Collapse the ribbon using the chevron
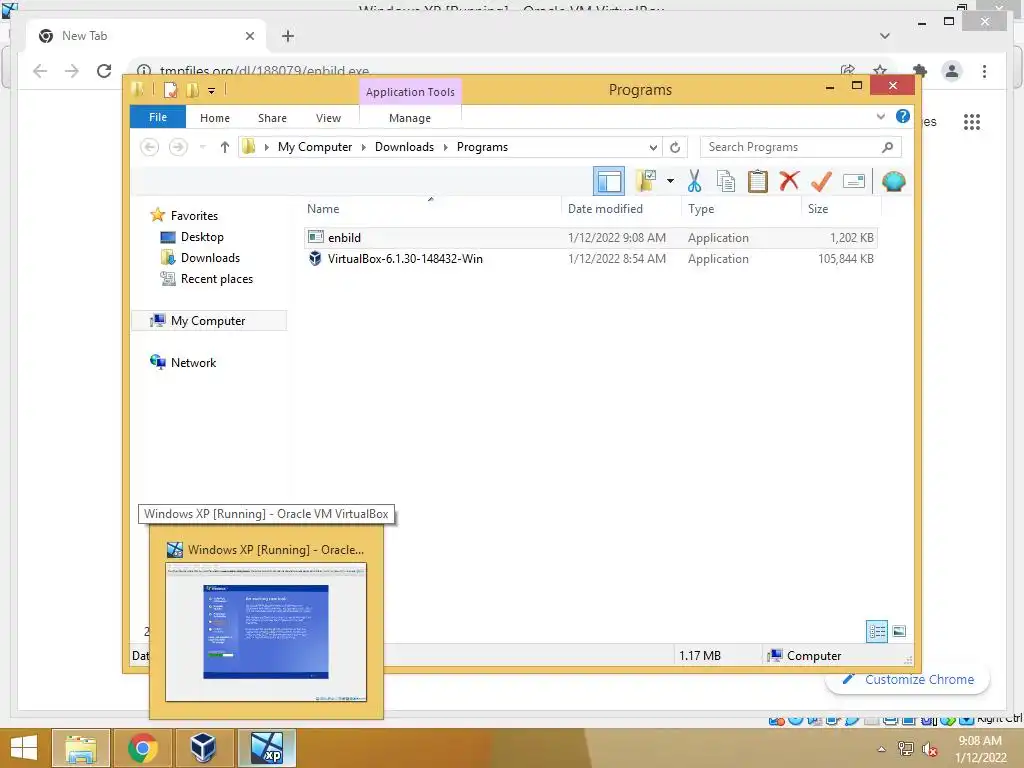 [x=880, y=117]
